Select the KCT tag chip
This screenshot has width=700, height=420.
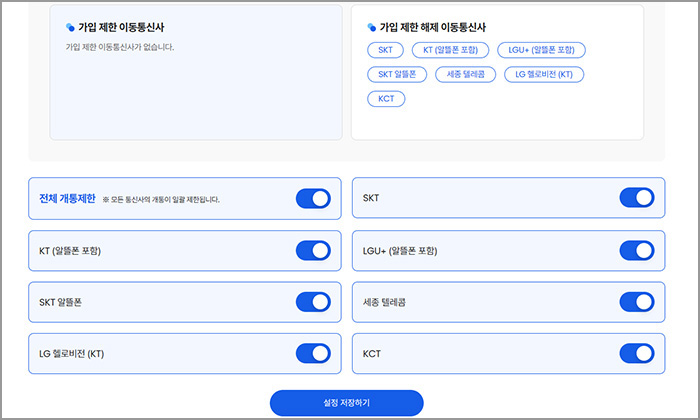pyautogui.click(x=386, y=99)
